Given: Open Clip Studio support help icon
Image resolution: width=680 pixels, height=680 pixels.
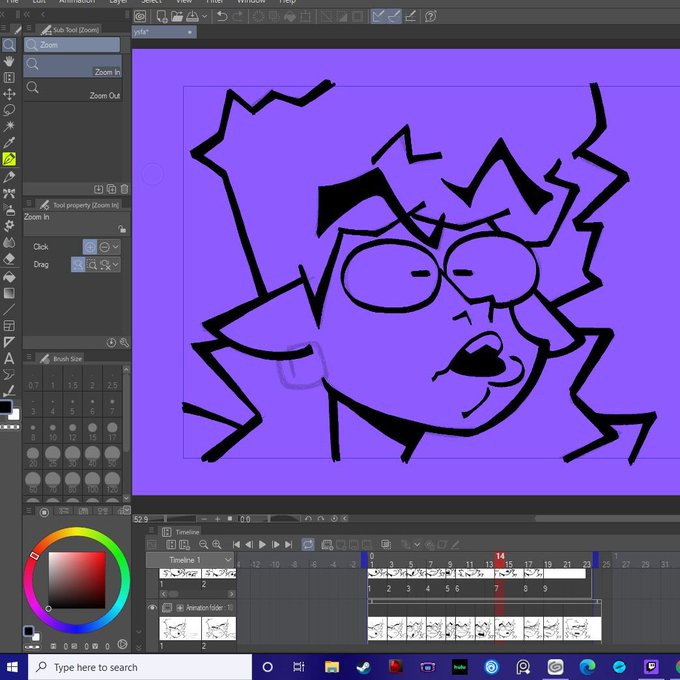Looking at the screenshot, I should pos(430,16).
